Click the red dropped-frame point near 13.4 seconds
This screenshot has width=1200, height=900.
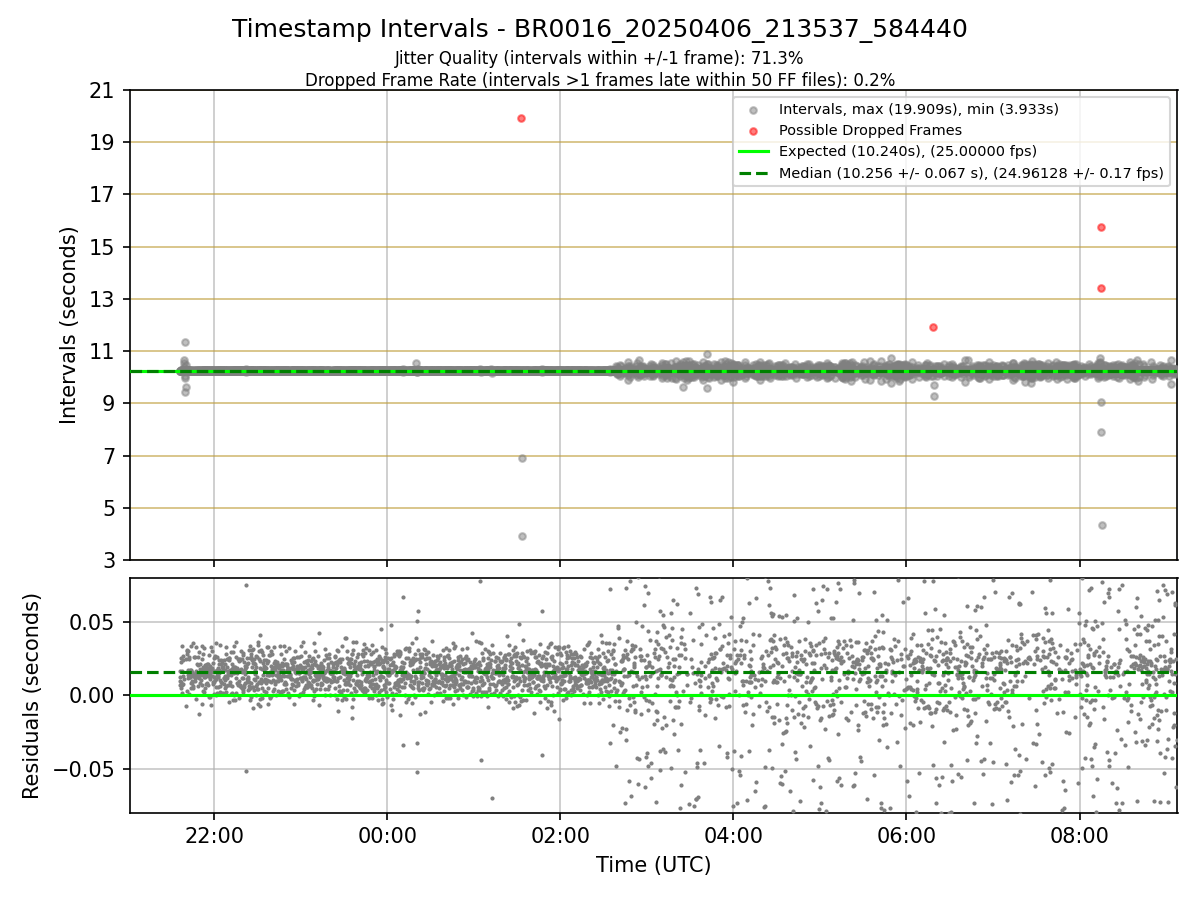pyautogui.click(x=1101, y=288)
